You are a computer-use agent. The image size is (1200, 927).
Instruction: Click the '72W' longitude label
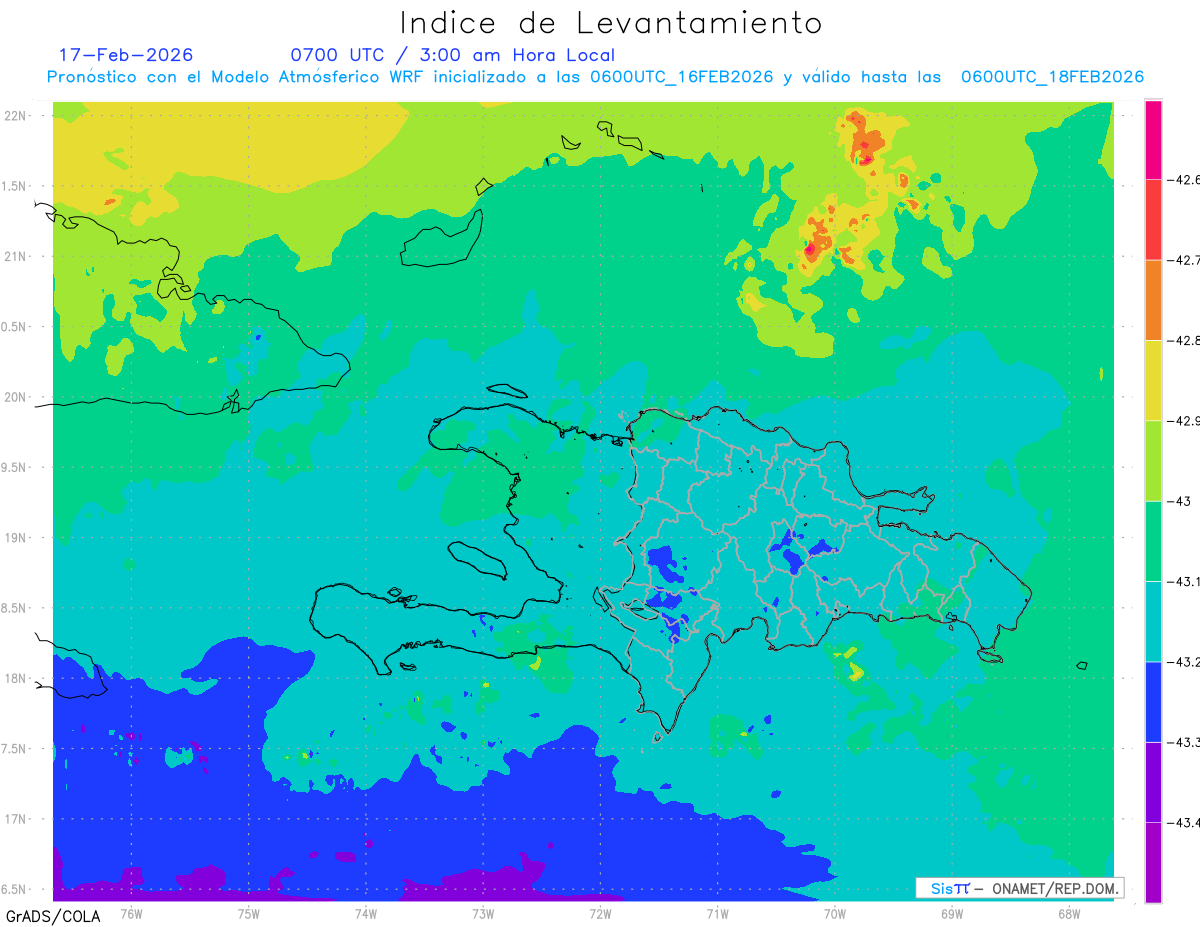coord(600,913)
